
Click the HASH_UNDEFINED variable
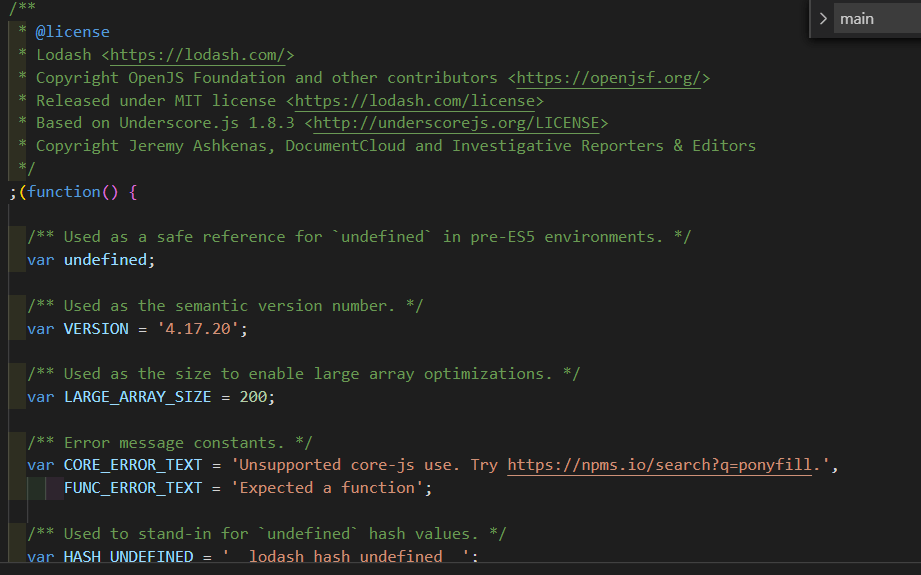129,556
